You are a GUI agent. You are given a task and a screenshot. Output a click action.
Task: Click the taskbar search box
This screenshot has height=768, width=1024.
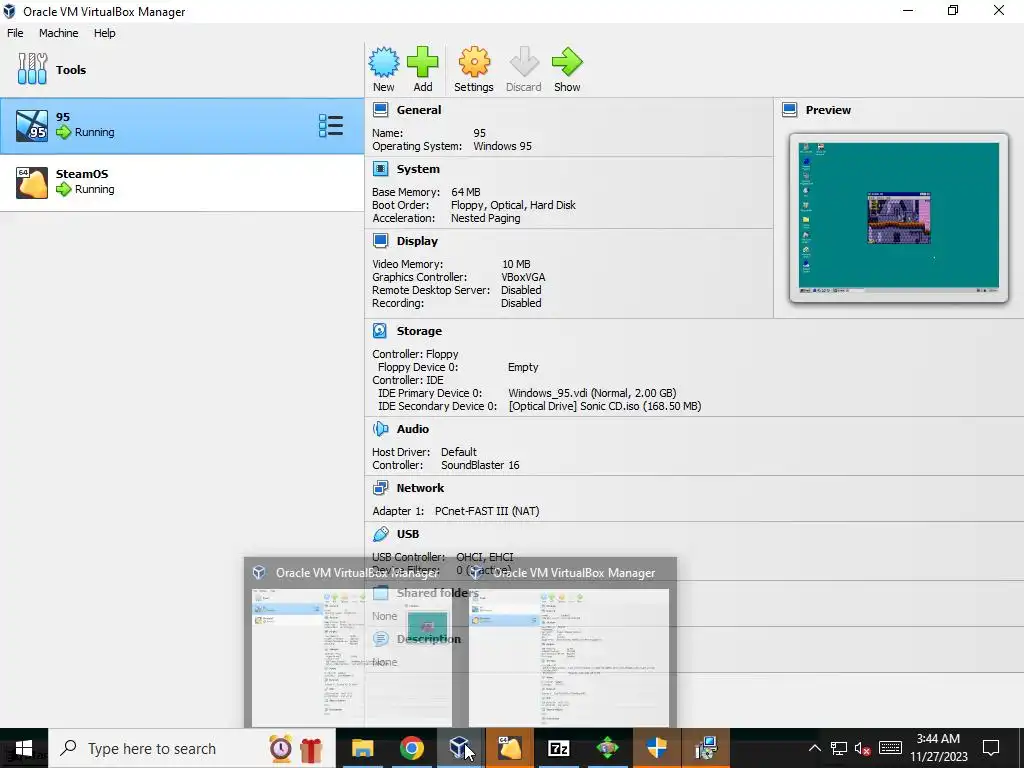point(192,748)
